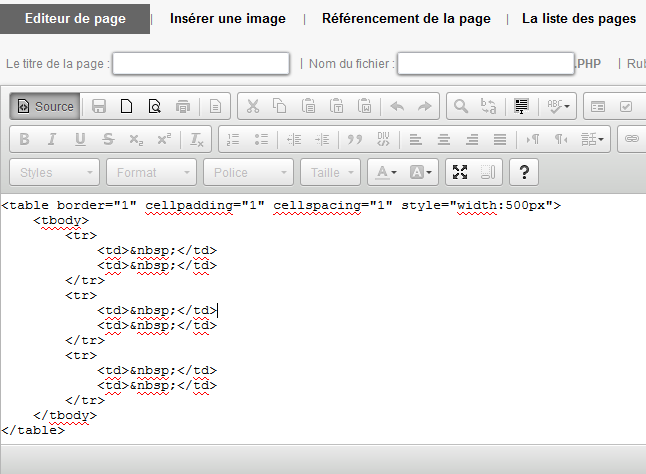The image size is (646, 474).
Task: Open the Taille size dropdown
Action: click(333, 172)
